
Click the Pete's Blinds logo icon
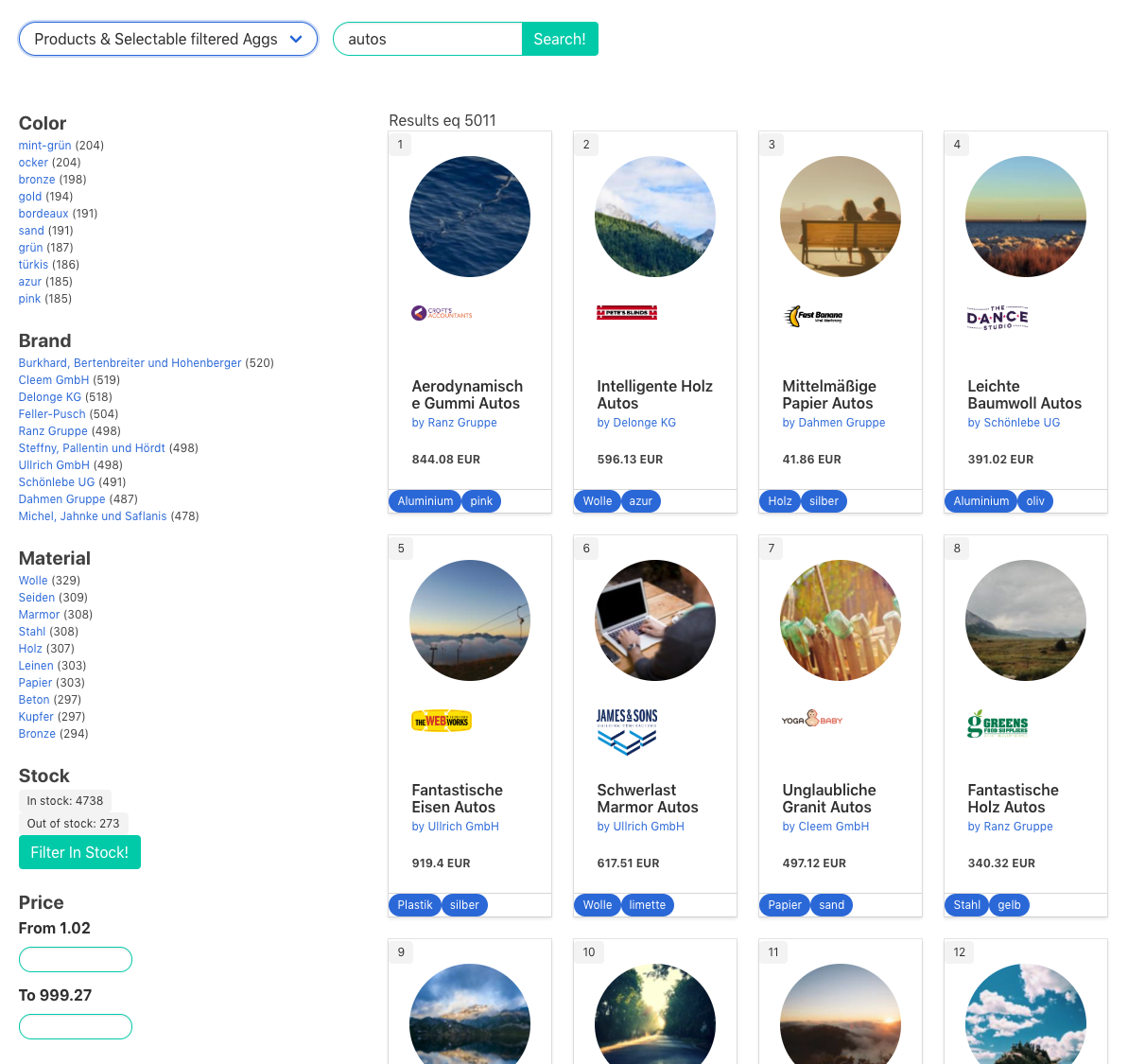pos(626,313)
